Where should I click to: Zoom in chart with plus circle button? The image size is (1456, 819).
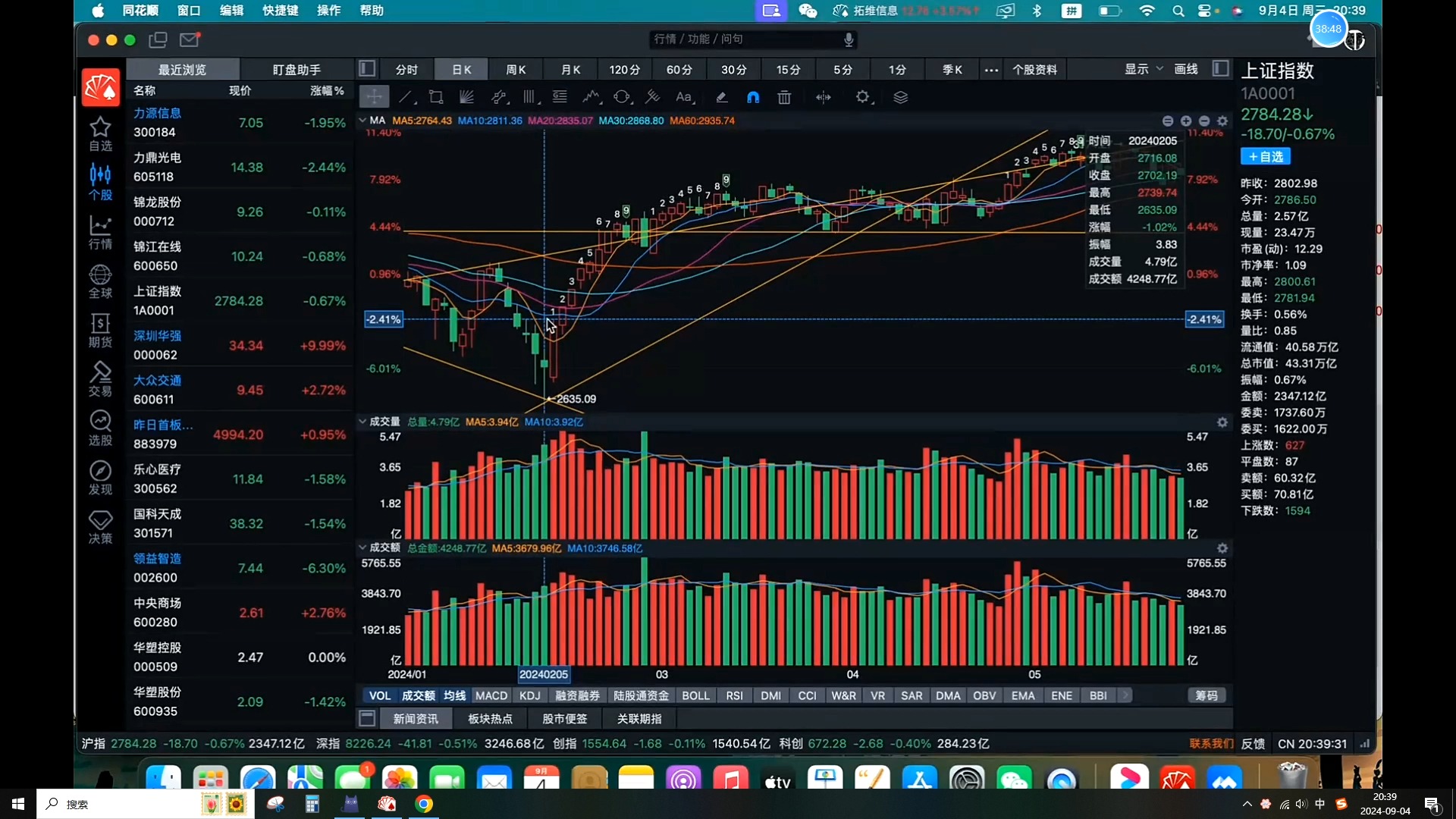1186,121
